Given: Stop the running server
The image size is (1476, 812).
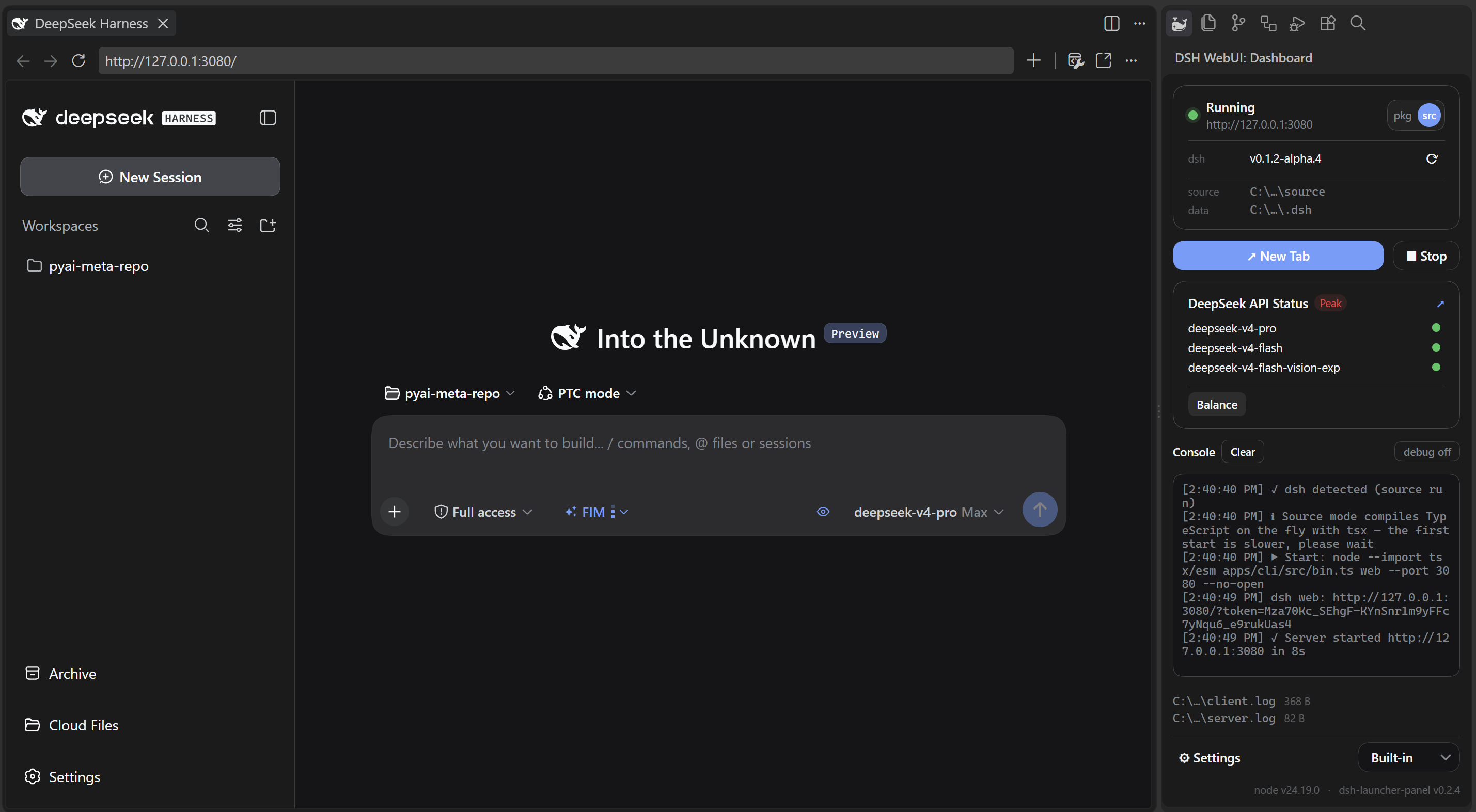Looking at the screenshot, I should 1426,256.
